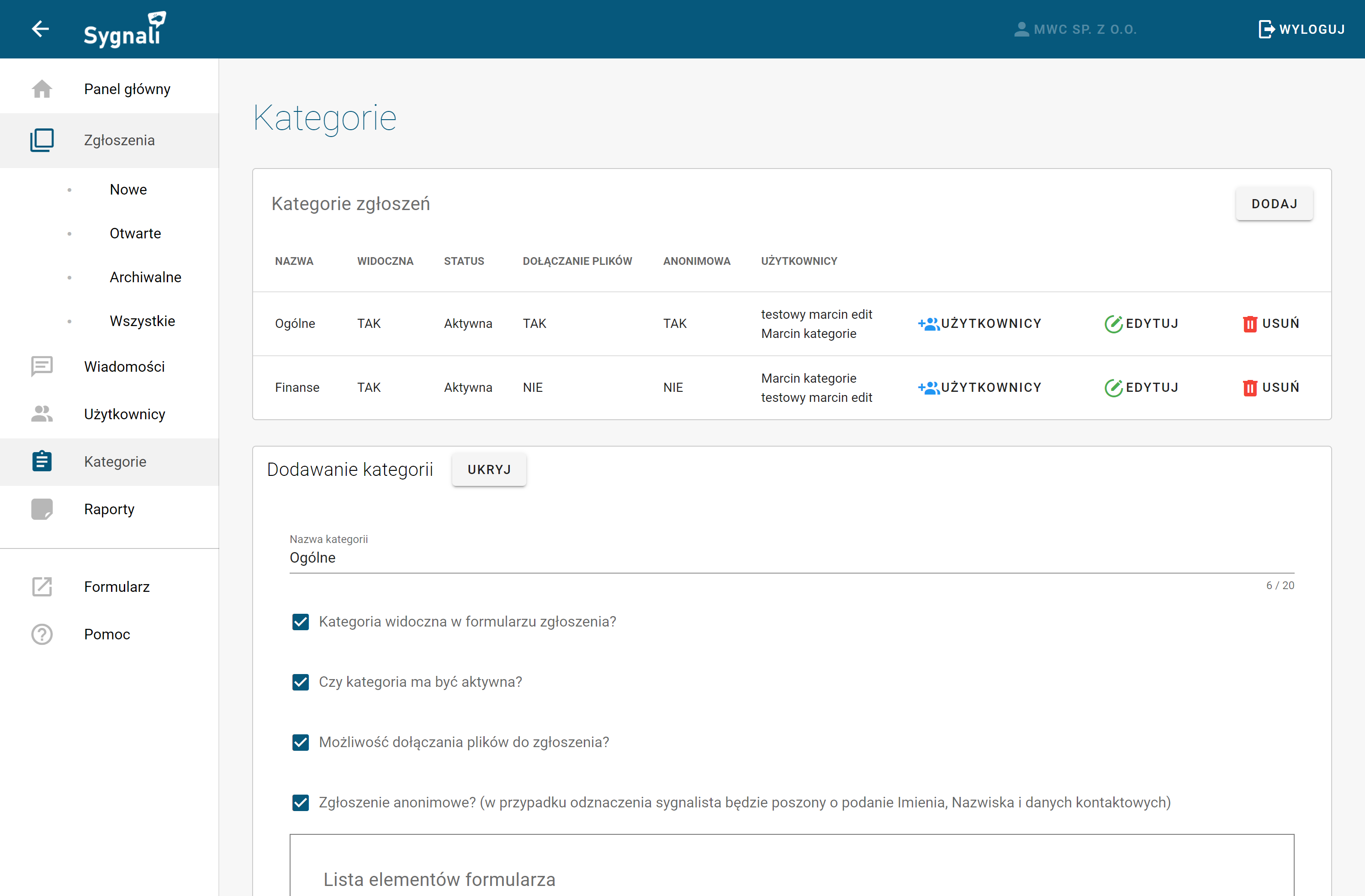Hide the Dodawanie kategorii form with UKRYJ
The image size is (1365, 896).
(489, 469)
